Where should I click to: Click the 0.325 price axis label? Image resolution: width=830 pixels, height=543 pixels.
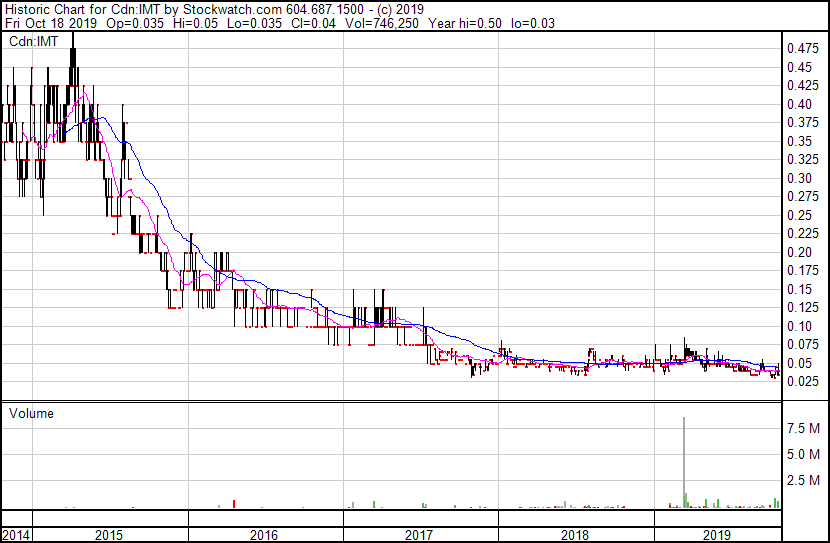coord(803,159)
